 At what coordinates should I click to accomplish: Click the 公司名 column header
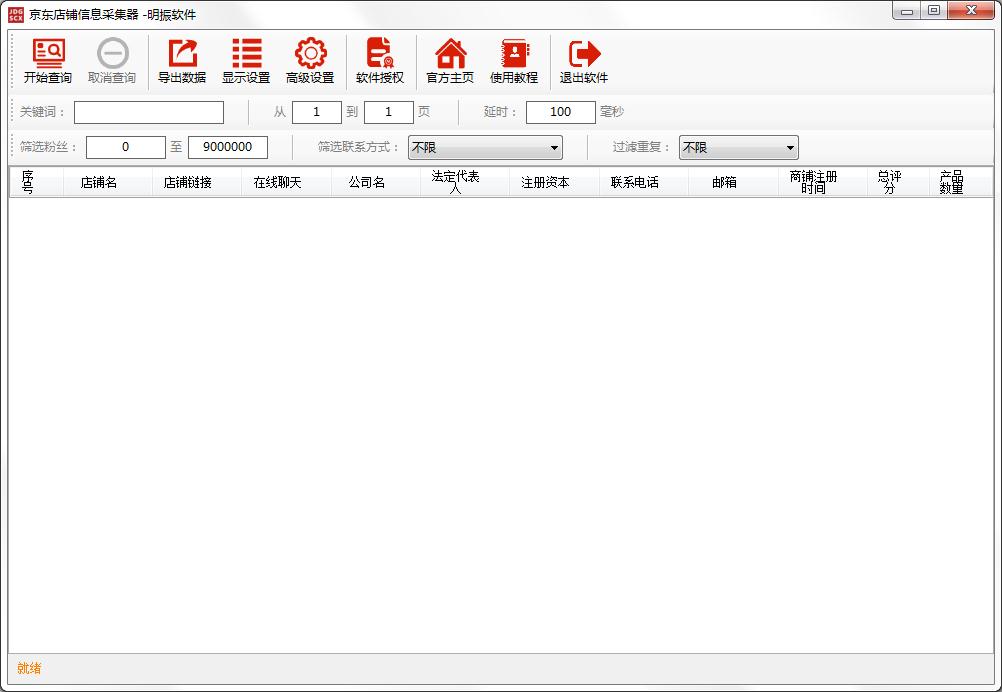(x=376, y=182)
